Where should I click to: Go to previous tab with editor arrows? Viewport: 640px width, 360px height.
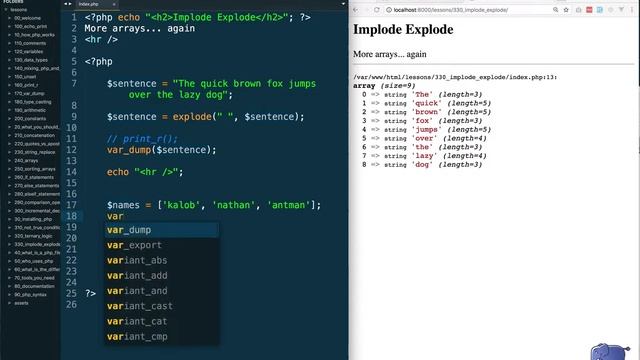tap(67, 4)
